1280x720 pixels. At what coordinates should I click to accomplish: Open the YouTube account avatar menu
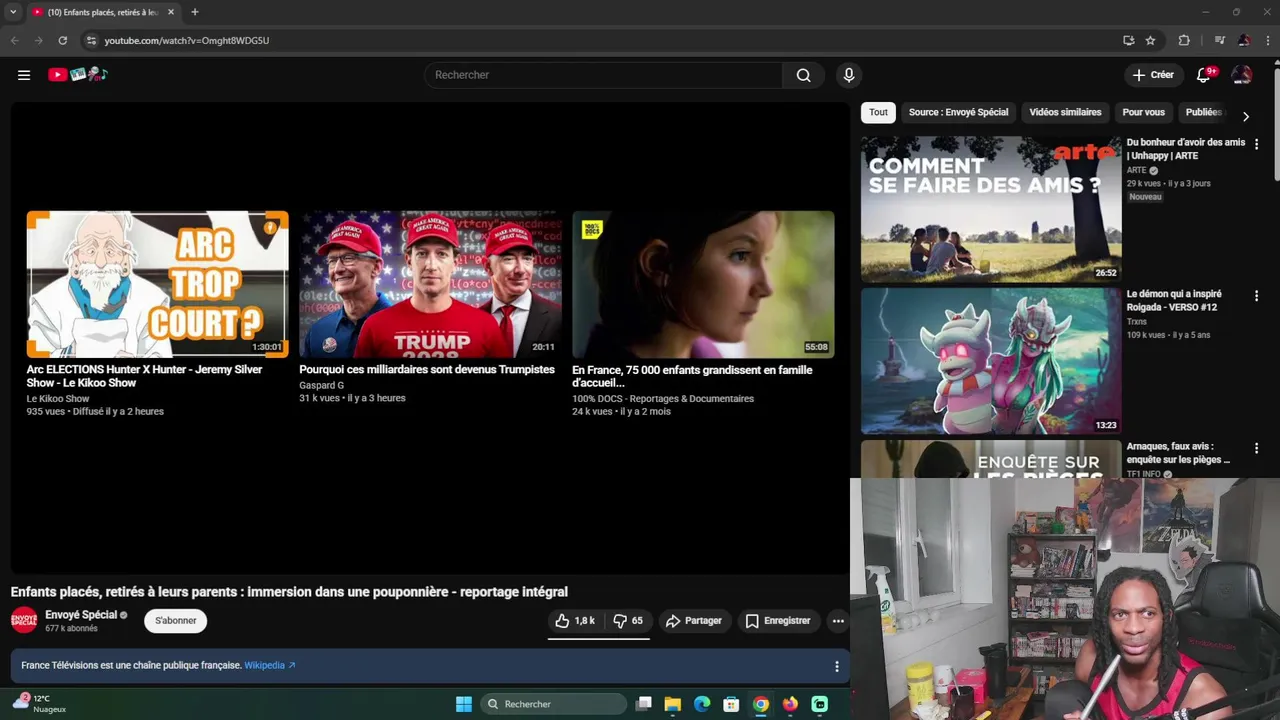(x=1242, y=75)
